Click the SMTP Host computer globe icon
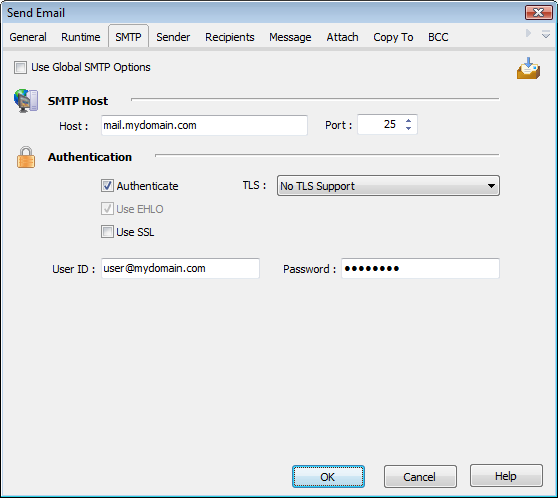The width and height of the screenshot is (558, 498). click(x=26, y=100)
